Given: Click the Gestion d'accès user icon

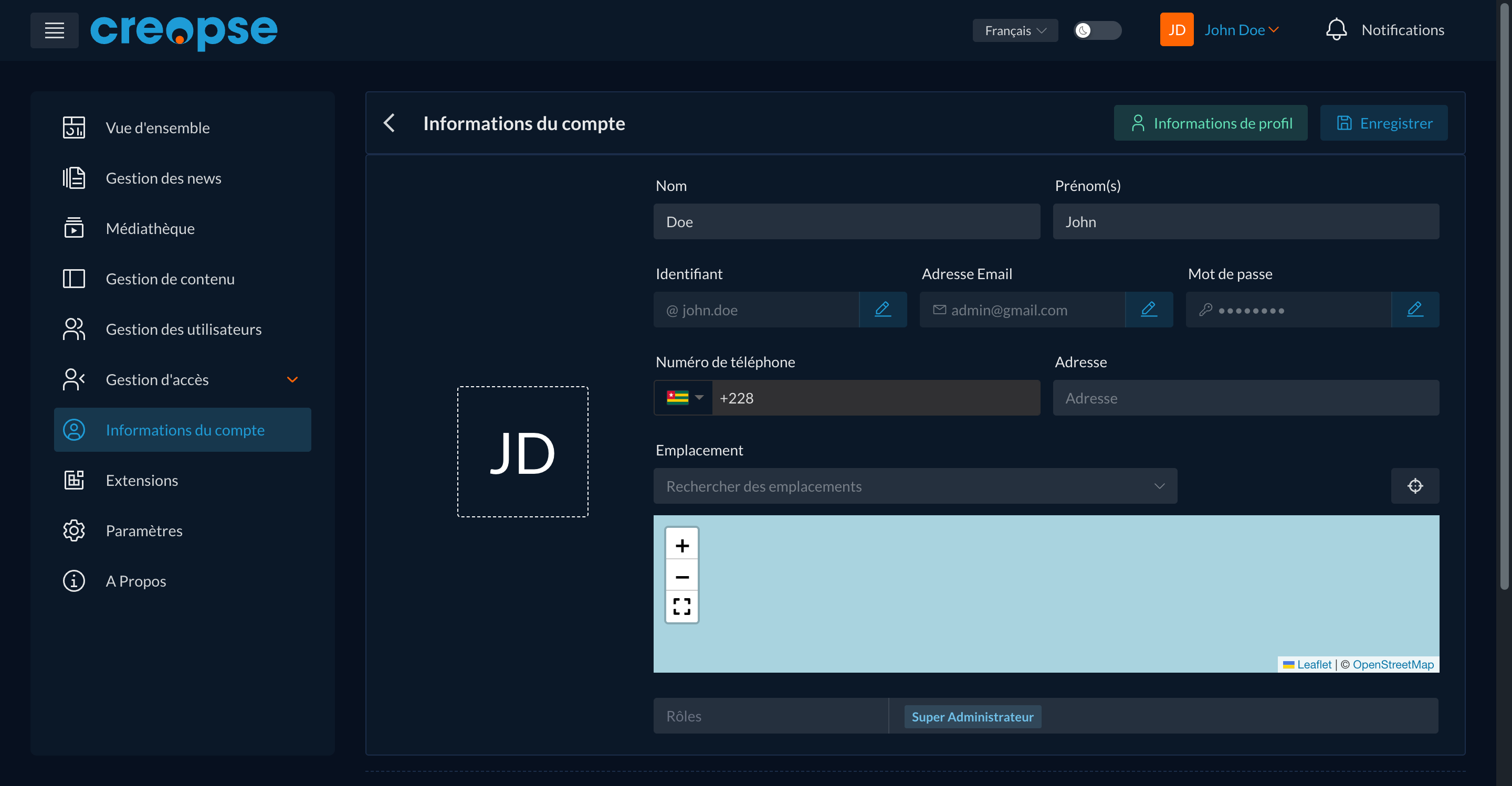Looking at the screenshot, I should coord(74,379).
